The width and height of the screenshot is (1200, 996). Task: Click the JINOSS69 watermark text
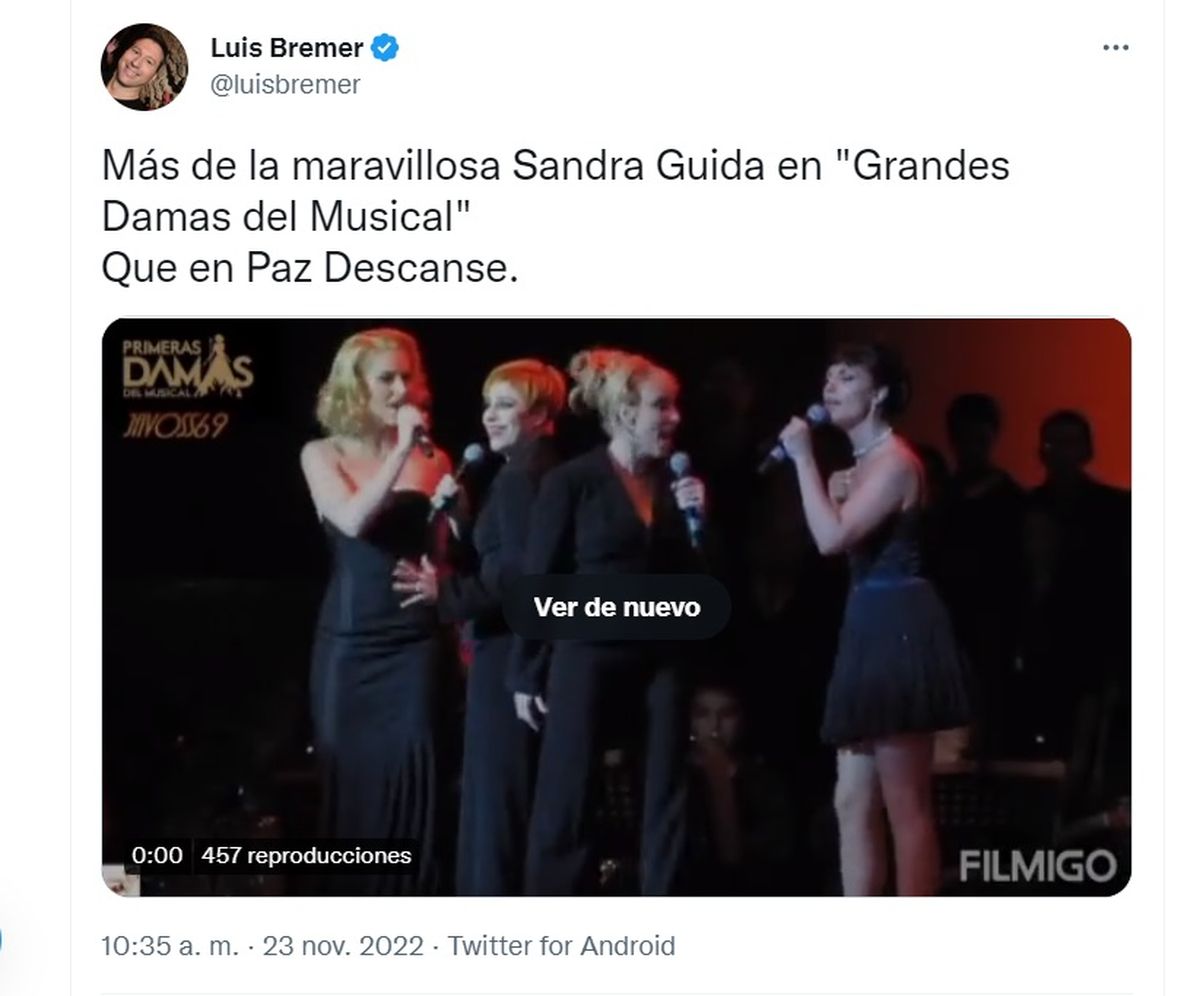click(175, 426)
